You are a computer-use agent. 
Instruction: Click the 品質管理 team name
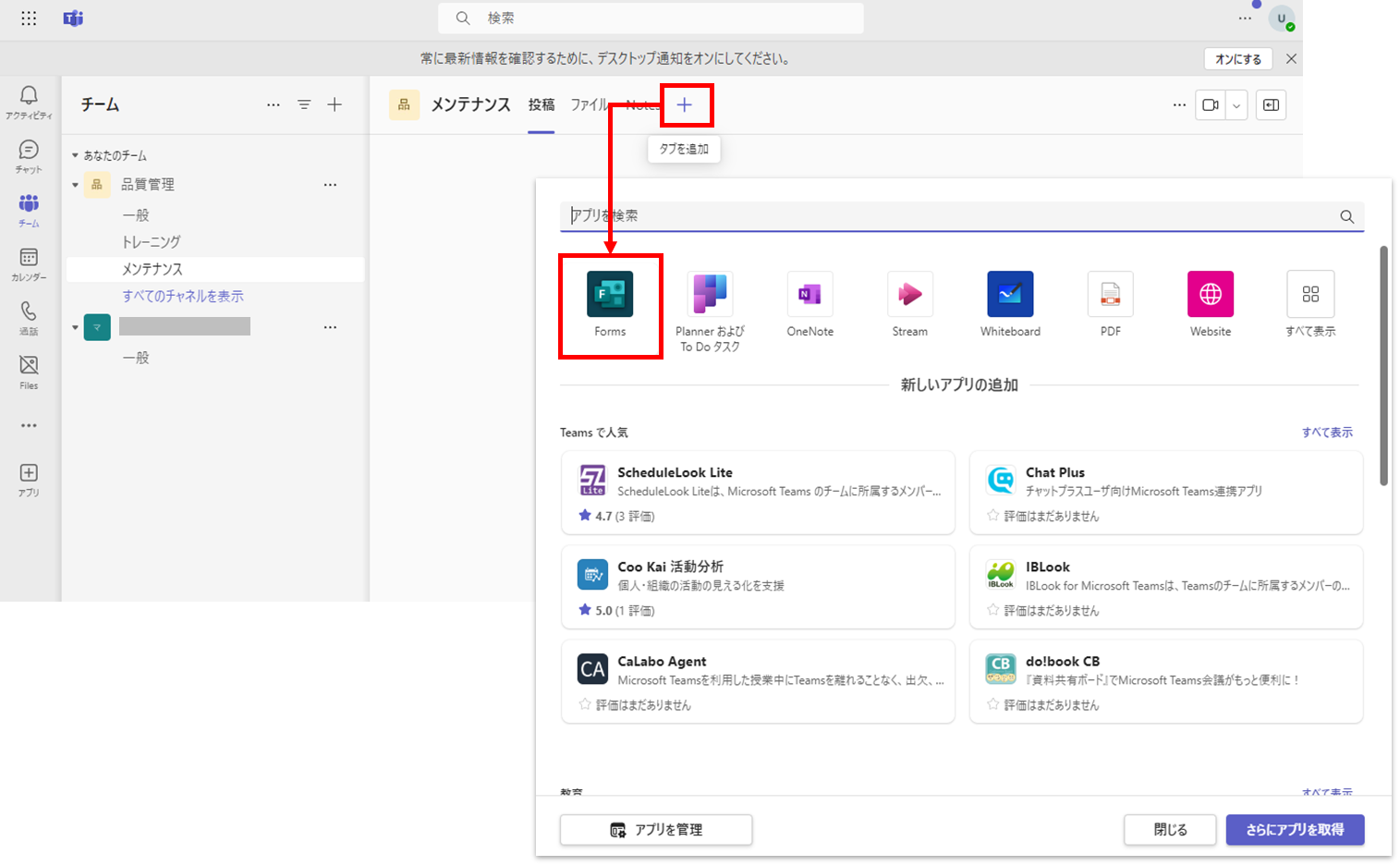click(148, 185)
